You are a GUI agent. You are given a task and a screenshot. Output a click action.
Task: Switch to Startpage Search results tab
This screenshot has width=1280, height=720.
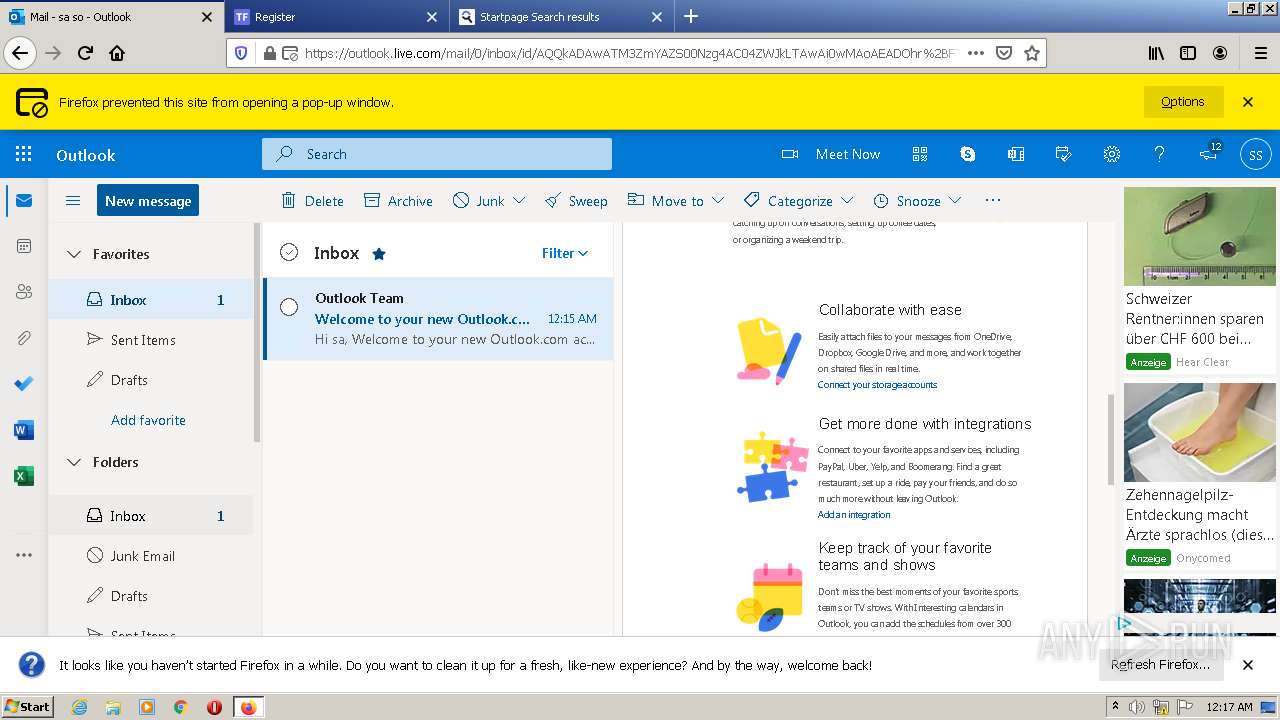[561, 17]
